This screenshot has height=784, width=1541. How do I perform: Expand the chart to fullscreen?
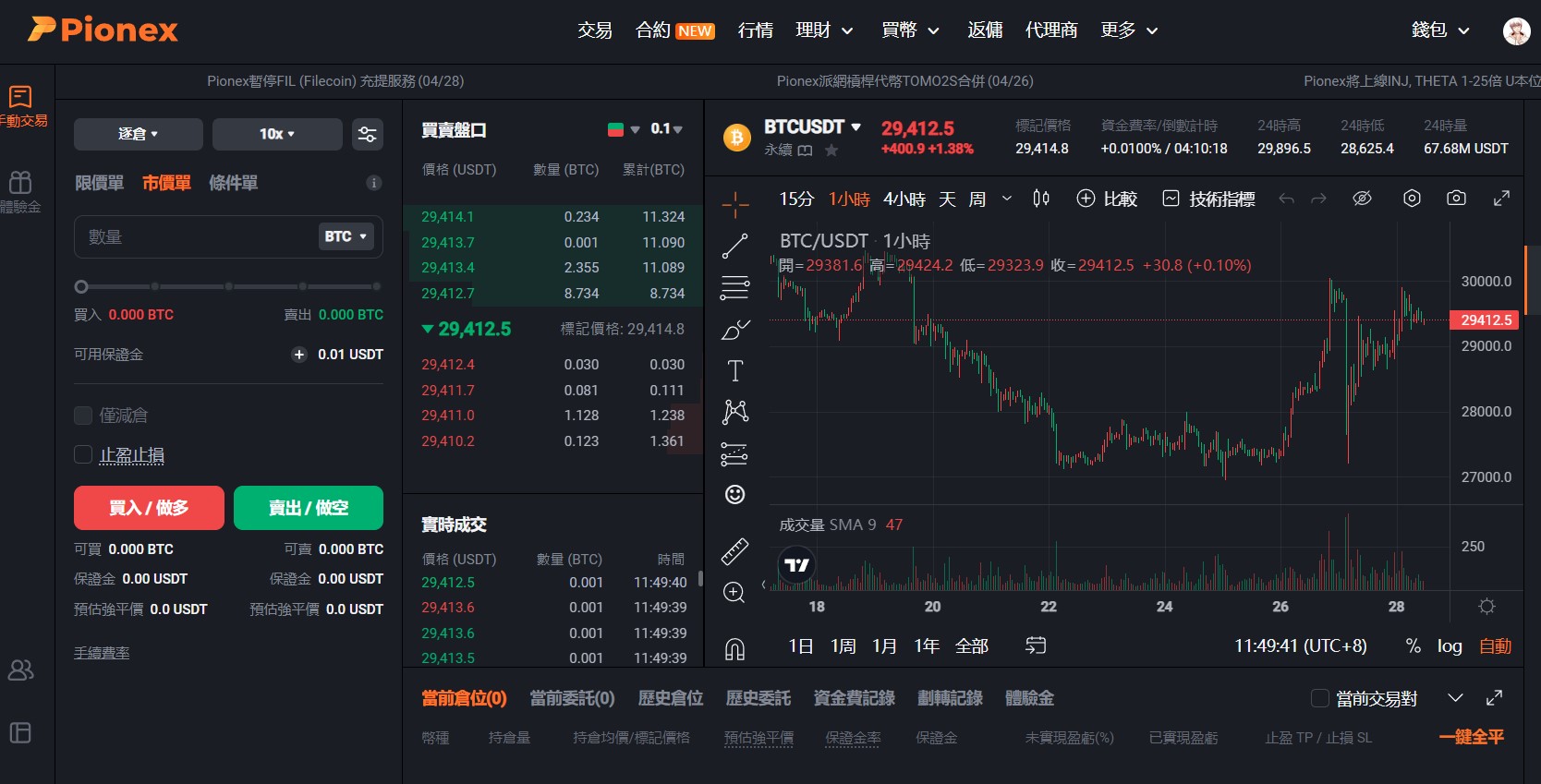1502,199
